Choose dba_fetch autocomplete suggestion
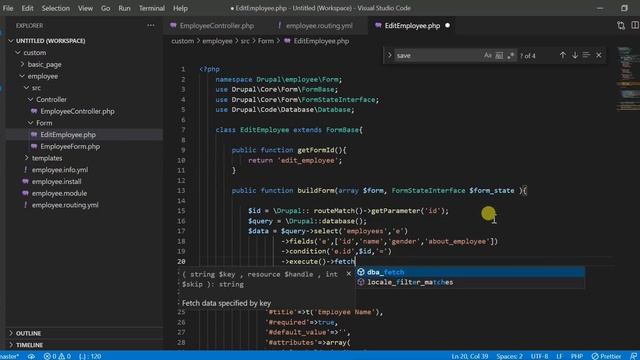640x360 pixels. coord(470,272)
